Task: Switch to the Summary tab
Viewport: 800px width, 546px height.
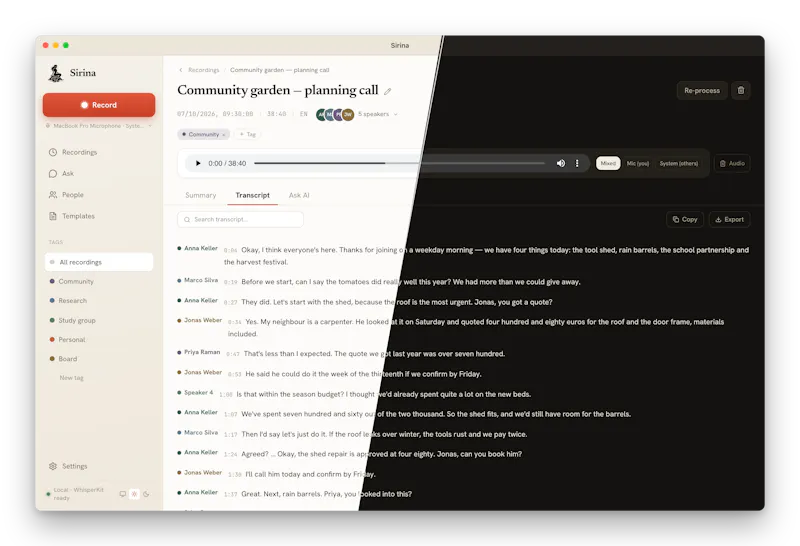Action: 201,195
